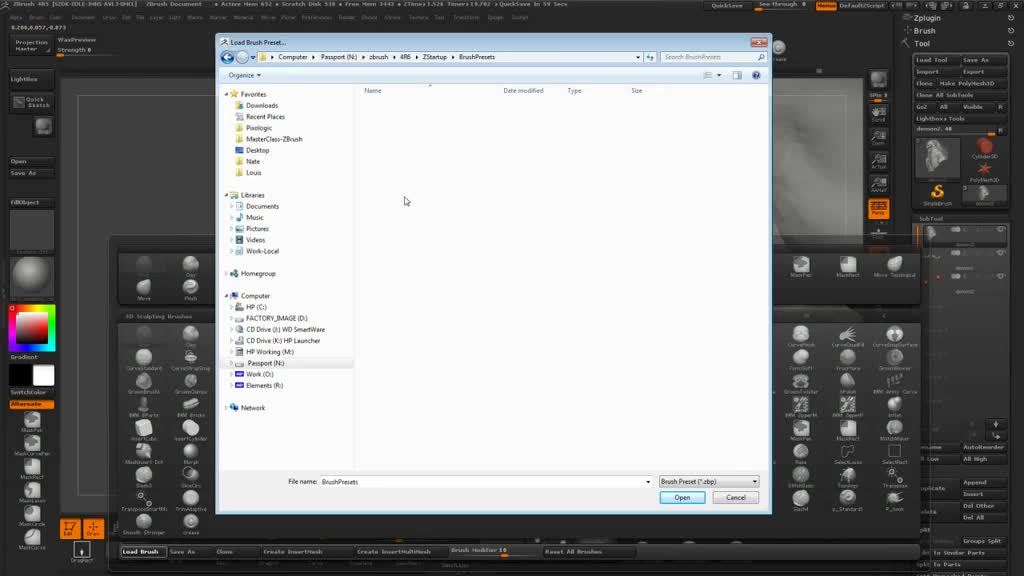Select the Cylinder3D tool
The width and height of the screenshot is (1024, 576).
[984, 147]
